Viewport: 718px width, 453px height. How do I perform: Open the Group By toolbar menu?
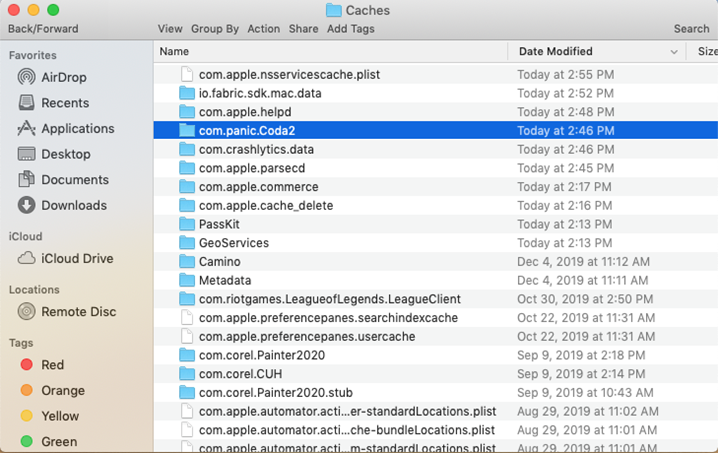click(x=215, y=29)
